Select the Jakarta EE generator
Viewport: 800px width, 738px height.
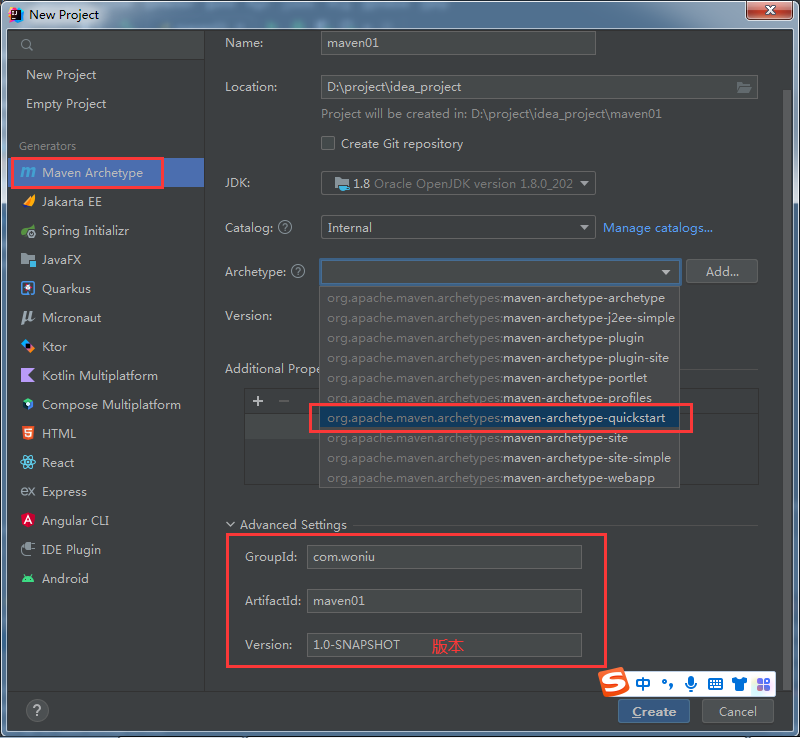coord(107,202)
